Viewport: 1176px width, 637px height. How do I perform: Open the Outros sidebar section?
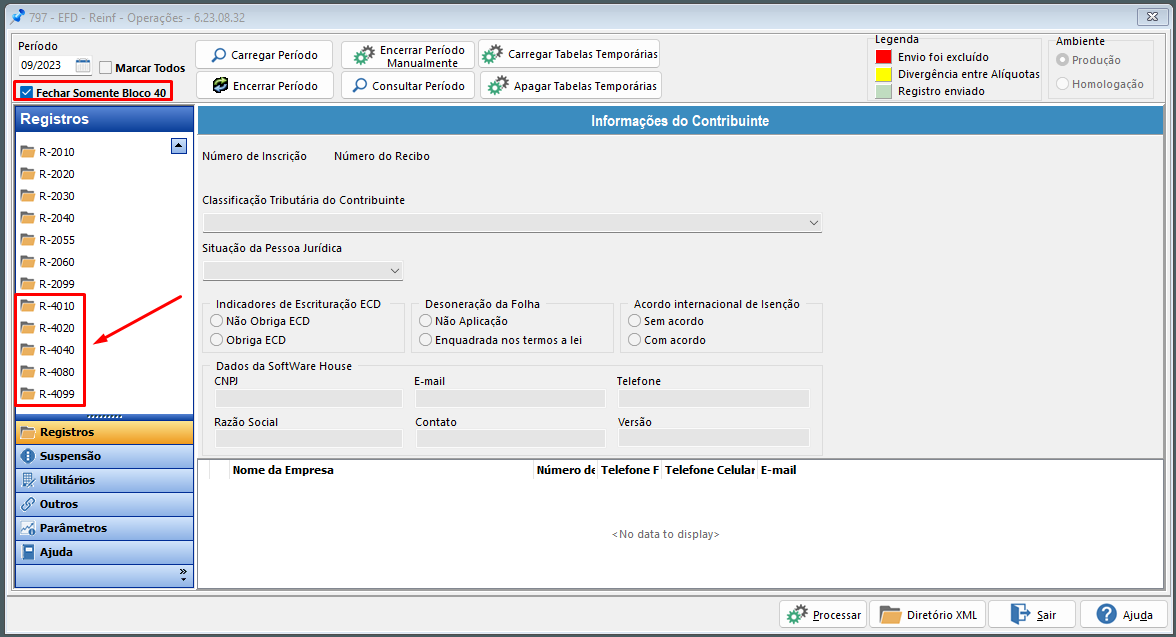pyautogui.click(x=104, y=504)
